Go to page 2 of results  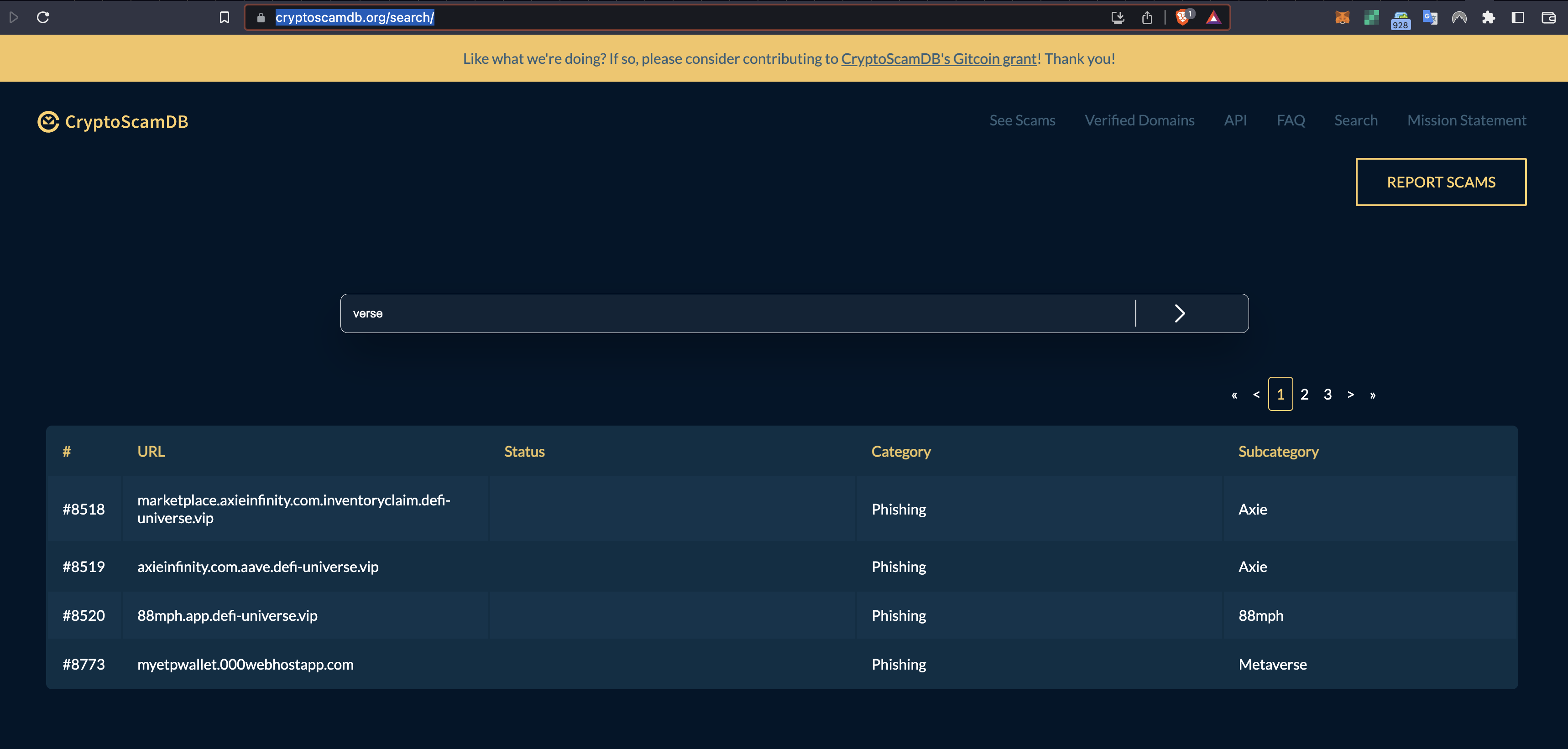[1304, 395]
